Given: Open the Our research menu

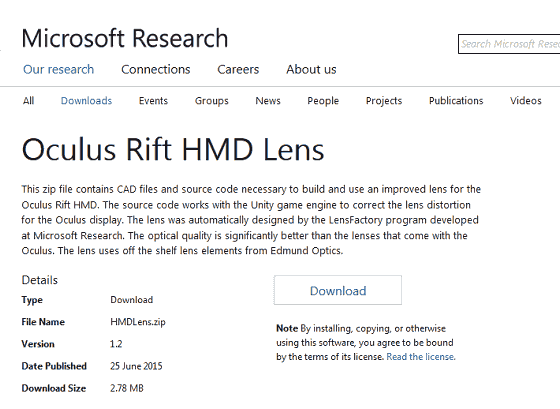Looking at the screenshot, I should coord(59,69).
